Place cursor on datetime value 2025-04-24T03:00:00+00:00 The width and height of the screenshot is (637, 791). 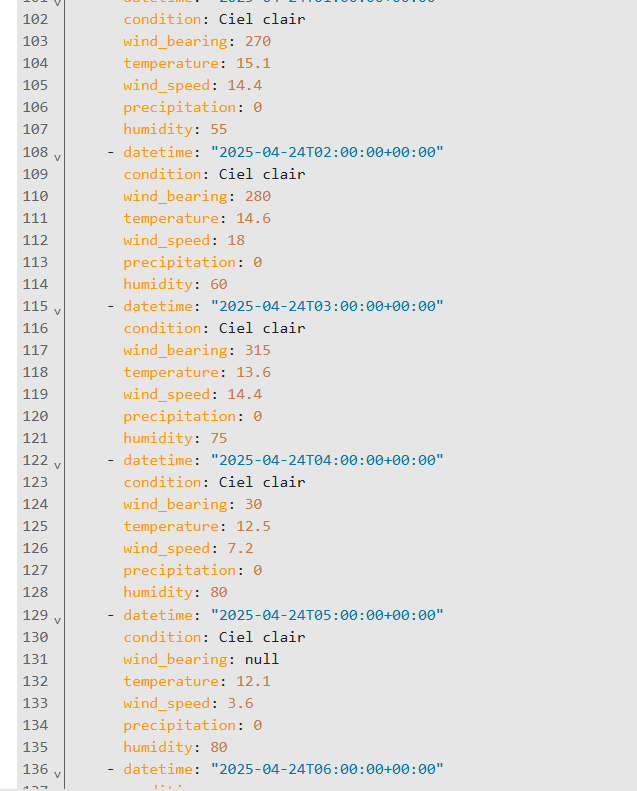coord(327,306)
